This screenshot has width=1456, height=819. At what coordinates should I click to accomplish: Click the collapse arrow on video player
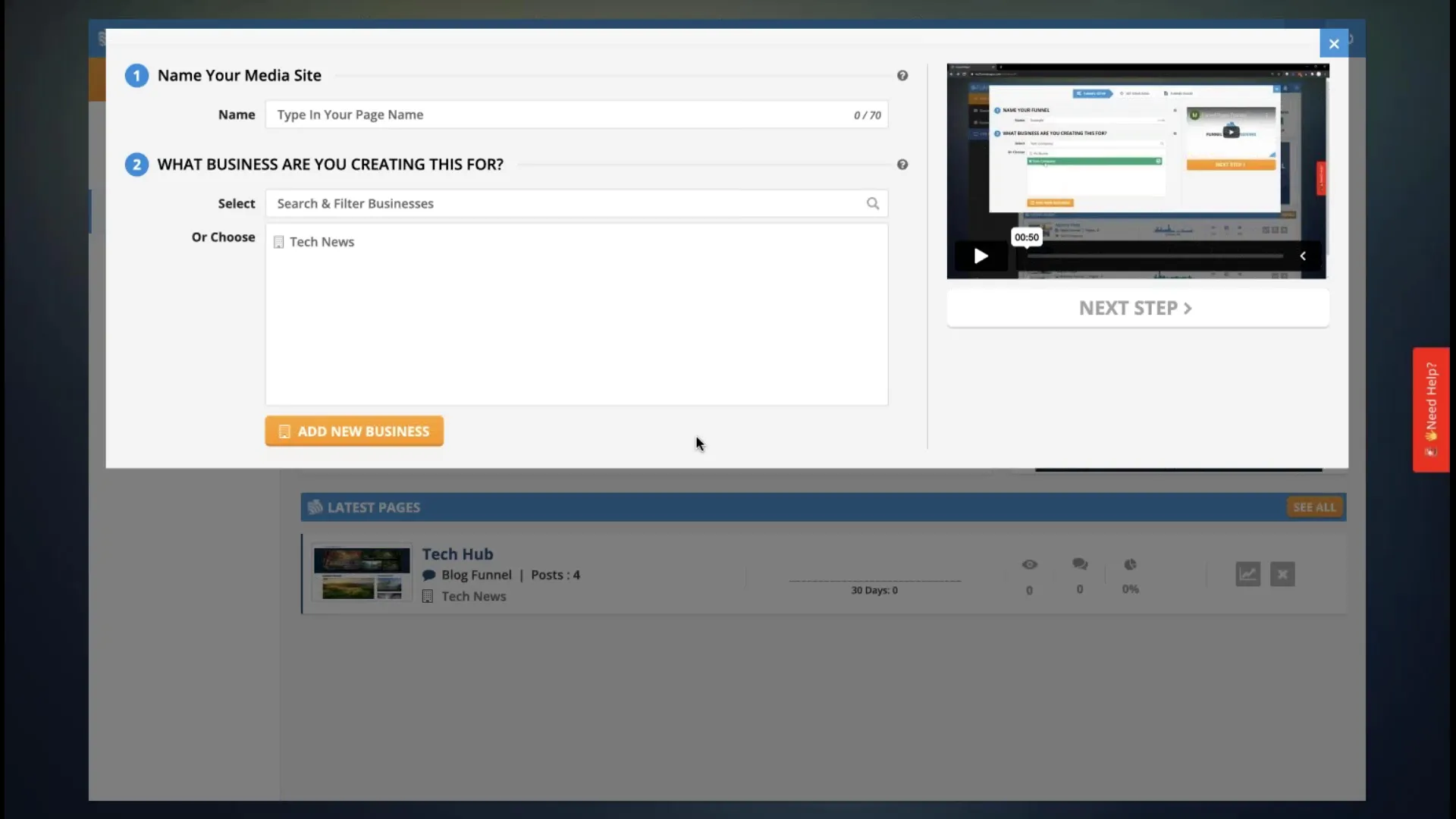click(x=1303, y=256)
